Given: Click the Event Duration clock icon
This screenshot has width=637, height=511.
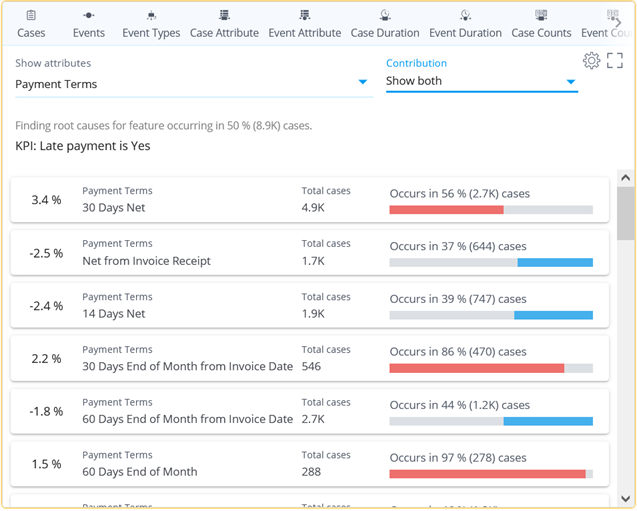Looking at the screenshot, I should (x=465, y=15).
